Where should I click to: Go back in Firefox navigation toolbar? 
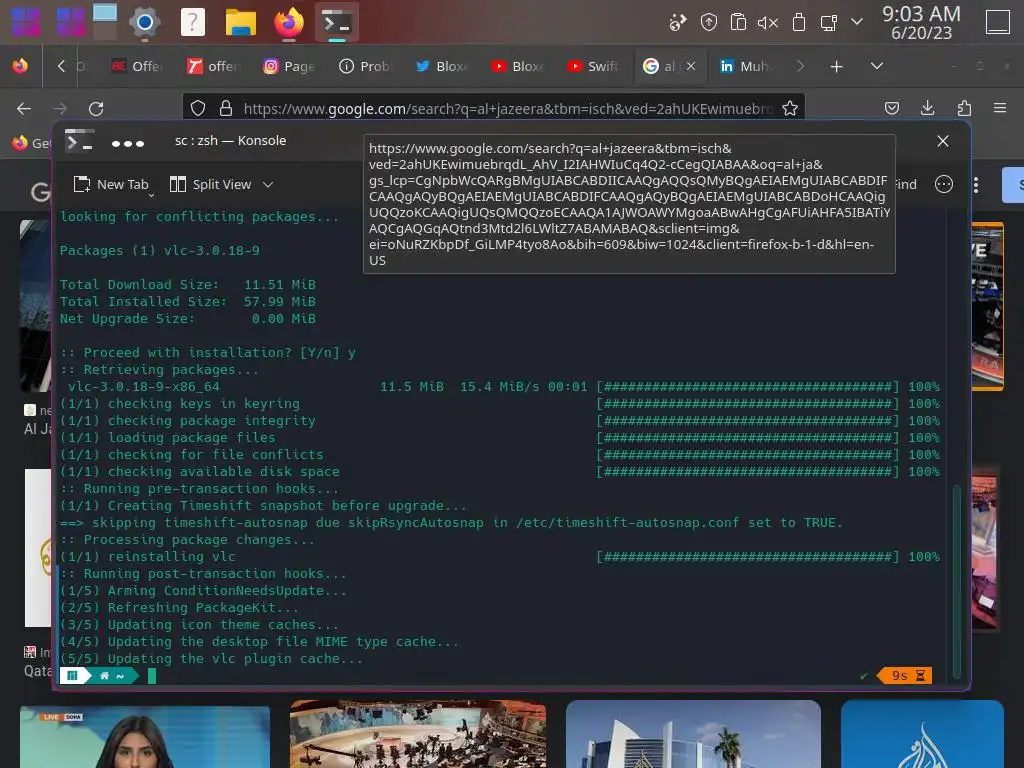click(x=24, y=108)
